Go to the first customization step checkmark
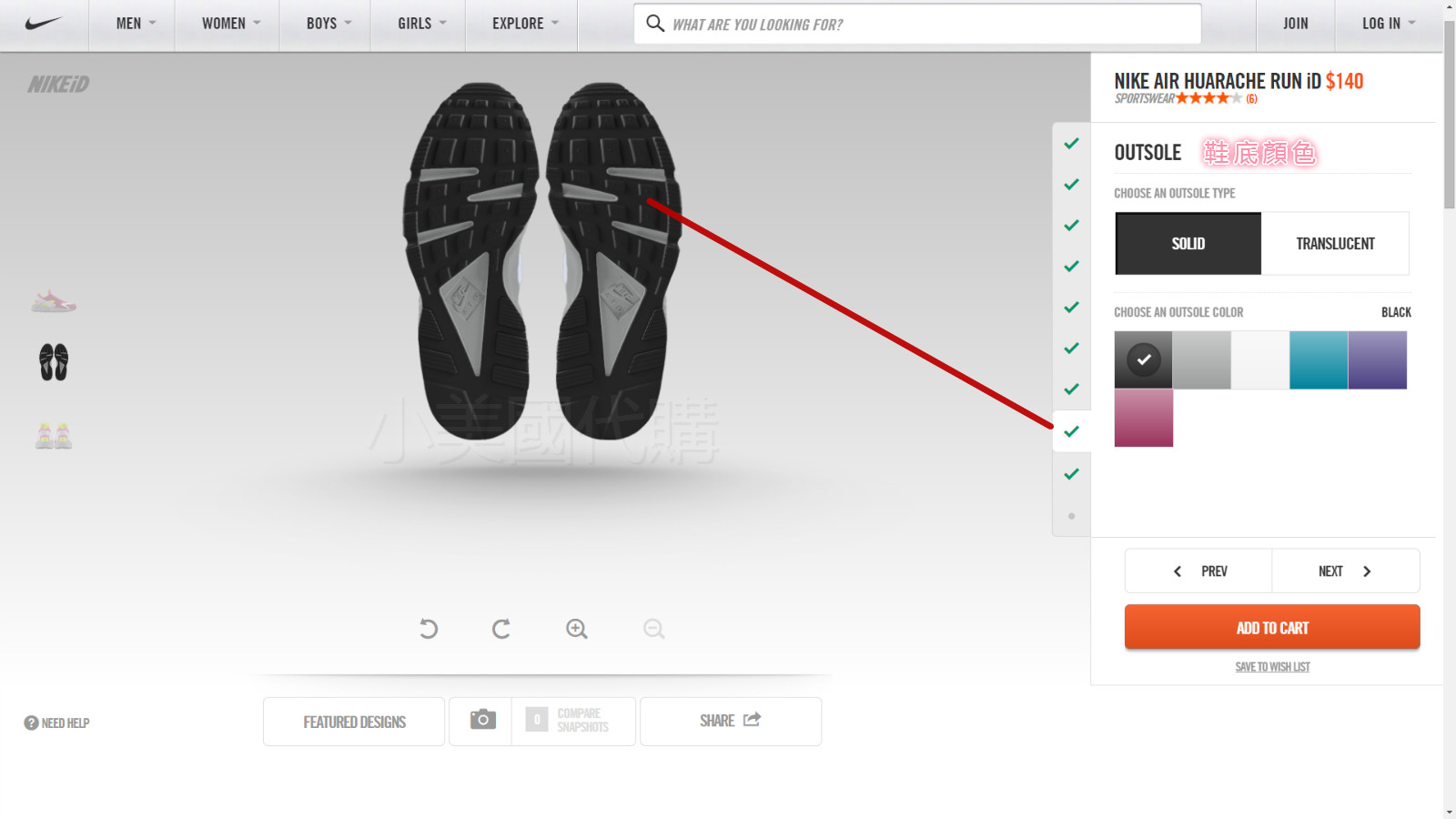Image resolution: width=1456 pixels, height=819 pixels. [1072, 143]
